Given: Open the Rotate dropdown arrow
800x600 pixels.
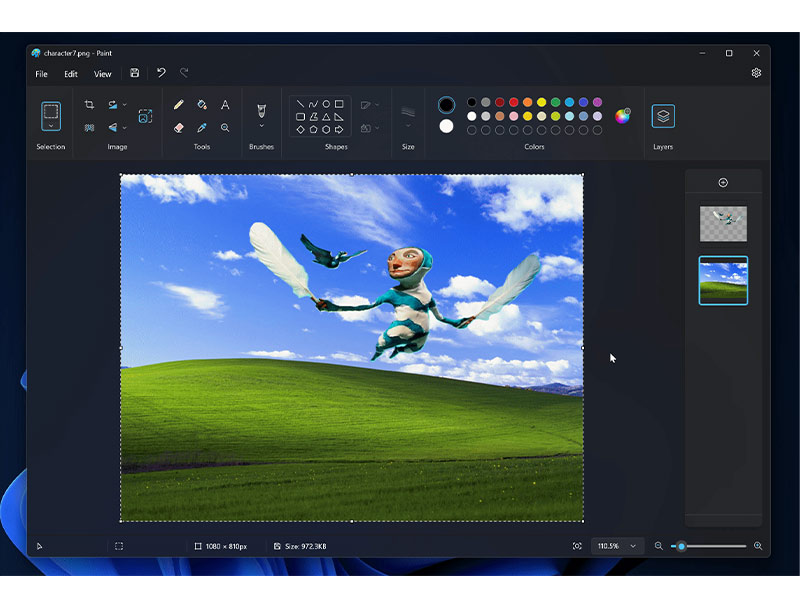Looking at the screenshot, I should pyautogui.click(x=124, y=105).
